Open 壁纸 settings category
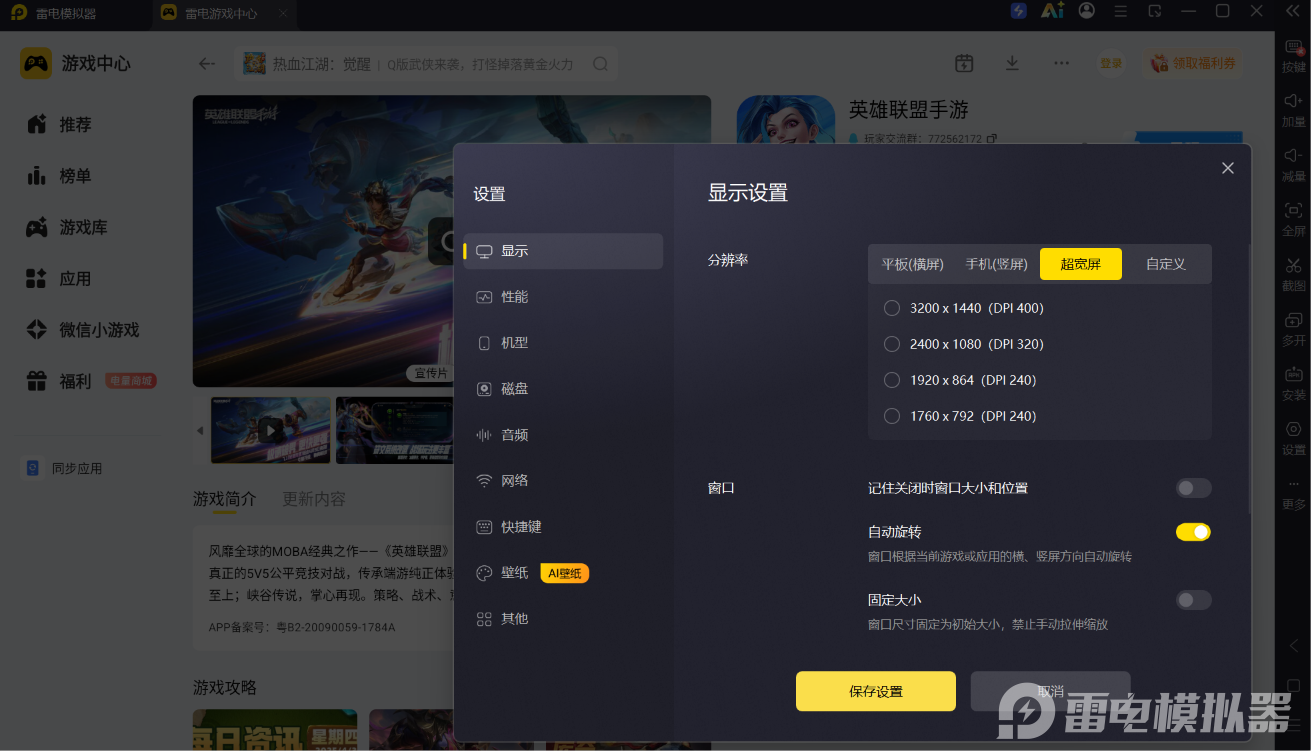Viewport: 1311px width, 751px height. coord(563,573)
